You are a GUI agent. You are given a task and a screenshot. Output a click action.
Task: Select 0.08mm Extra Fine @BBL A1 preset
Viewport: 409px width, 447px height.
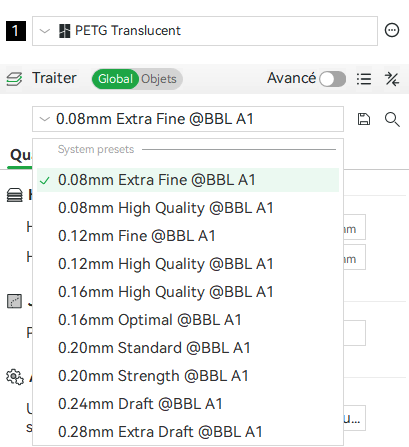click(188, 180)
